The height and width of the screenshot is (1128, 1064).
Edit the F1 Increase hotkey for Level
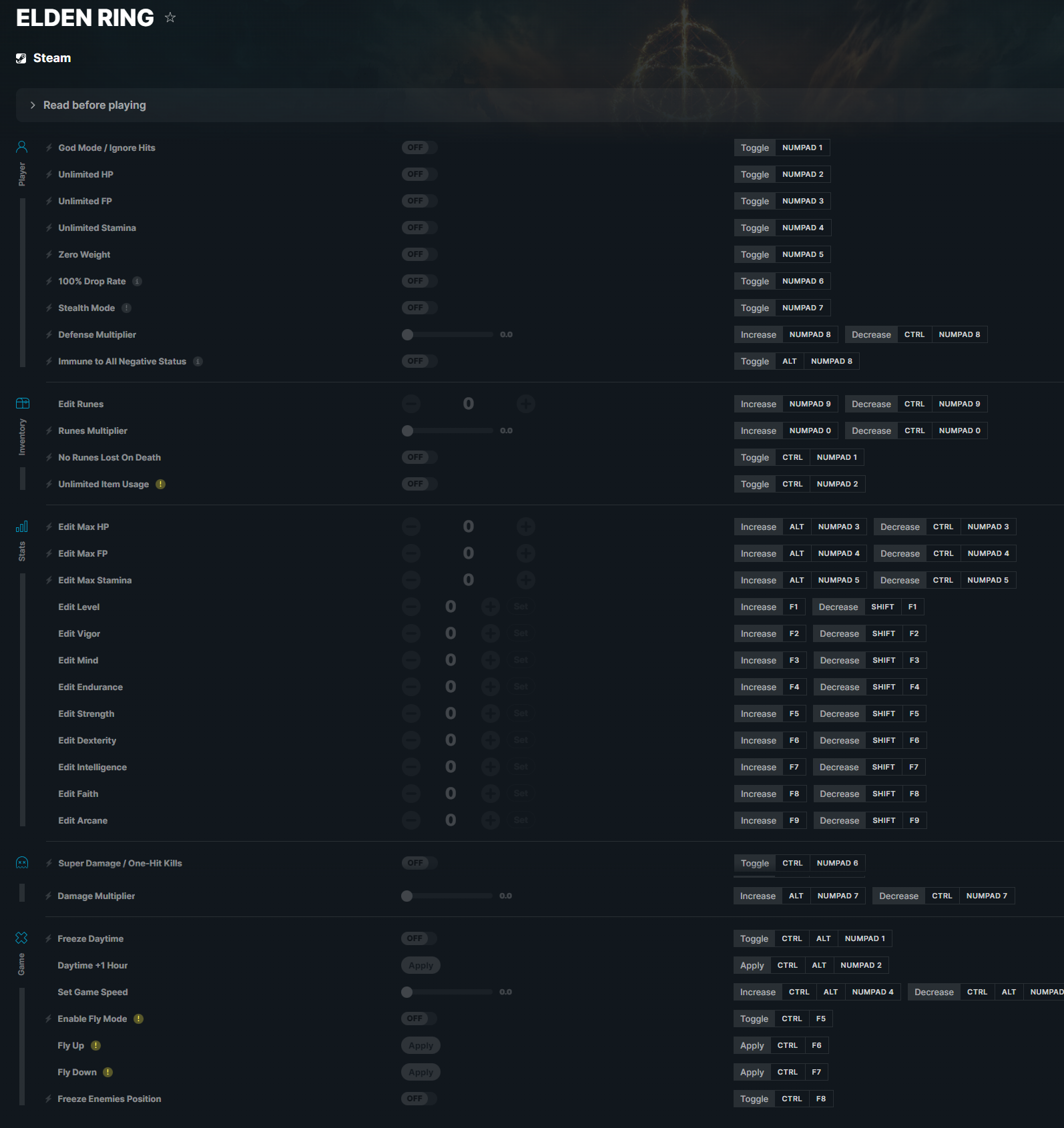pyautogui.click(x=794, y=607)
